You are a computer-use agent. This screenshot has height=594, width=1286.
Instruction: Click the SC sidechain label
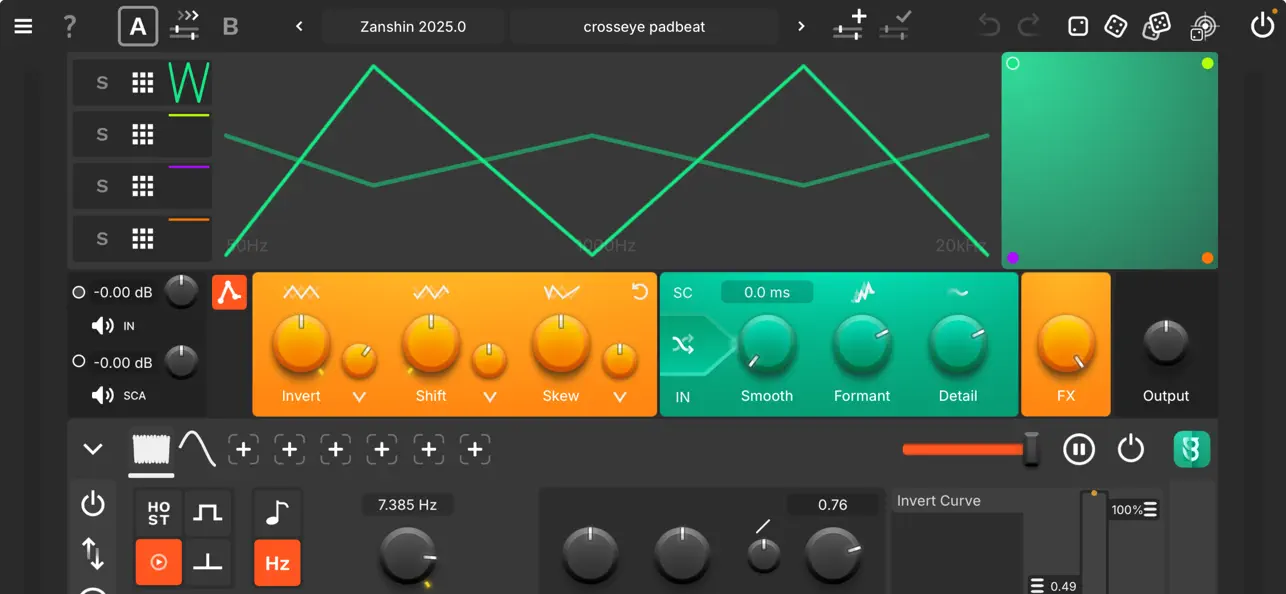(x=683, y=293)
